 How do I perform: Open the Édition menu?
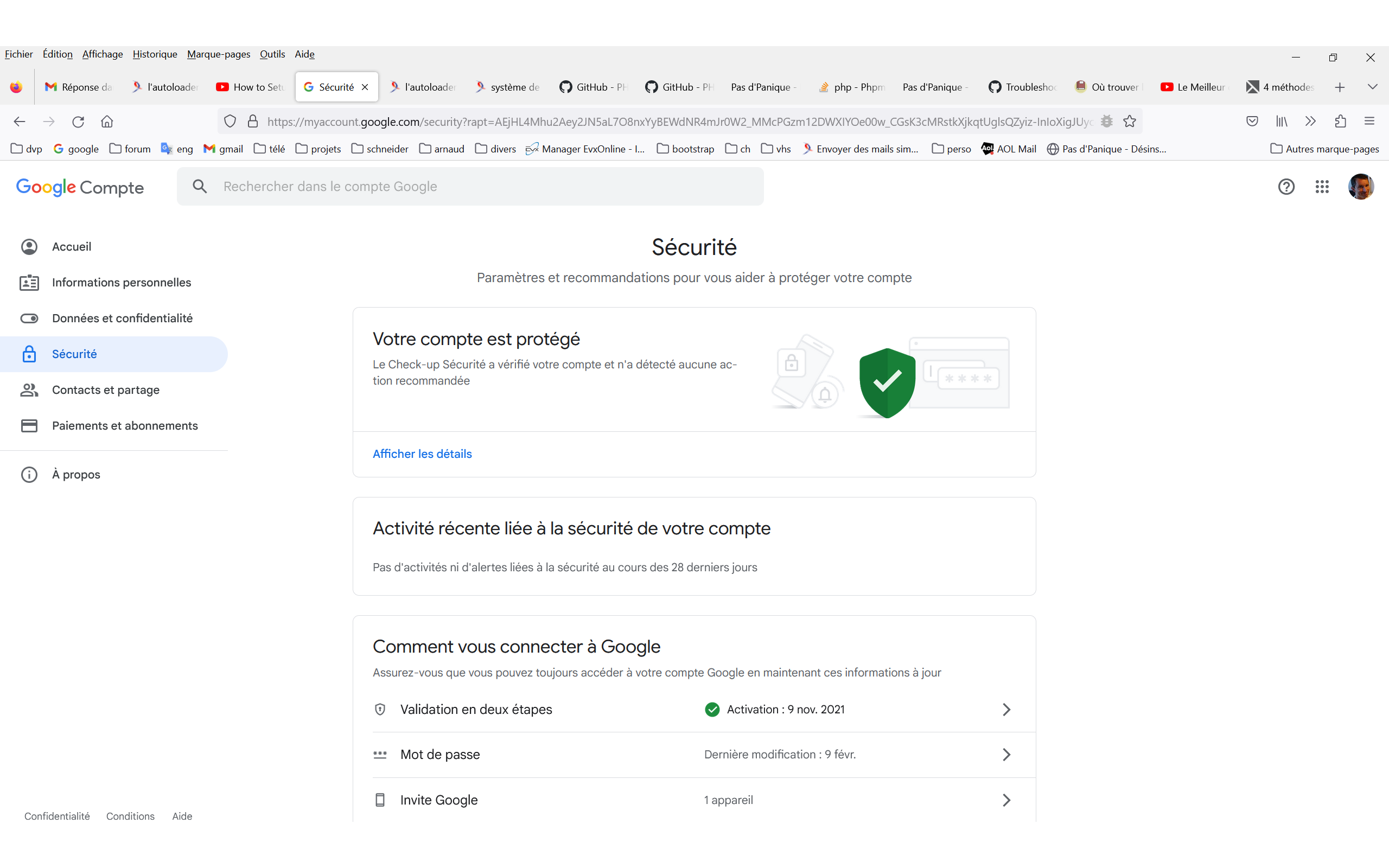pos(58,55)
